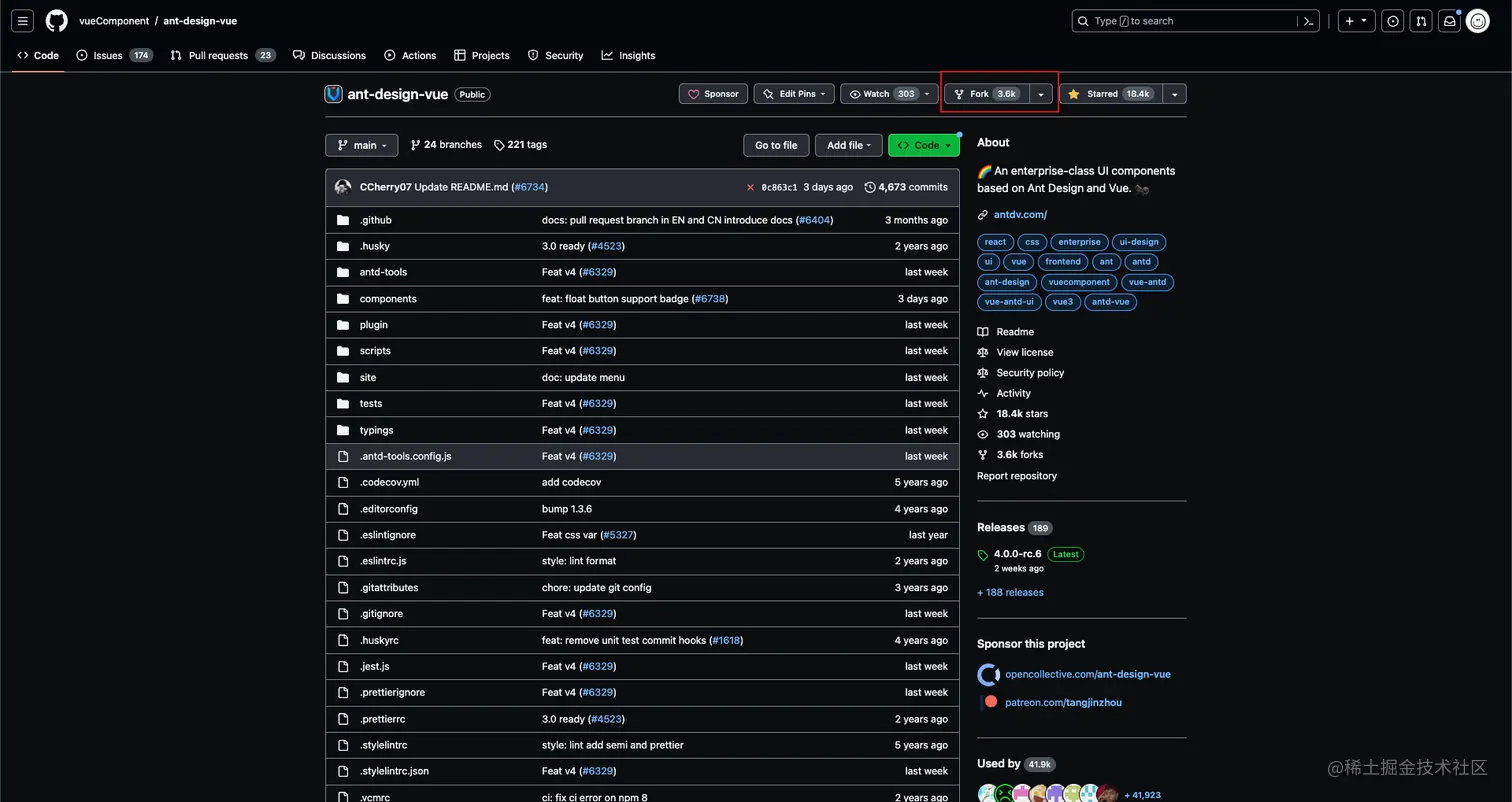Open the Pull requests tab
Image resolution: width=1512 pixels, height=802 pixels.
click(x=223, y=56)
